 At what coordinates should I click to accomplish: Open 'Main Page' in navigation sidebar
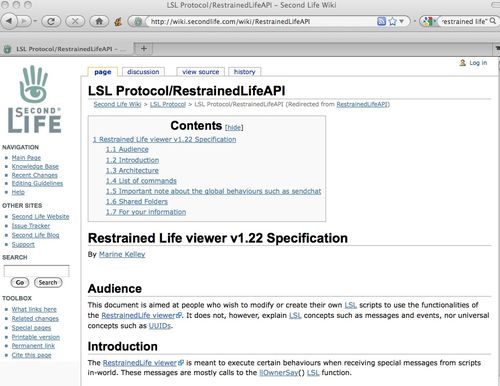(26, 158)
